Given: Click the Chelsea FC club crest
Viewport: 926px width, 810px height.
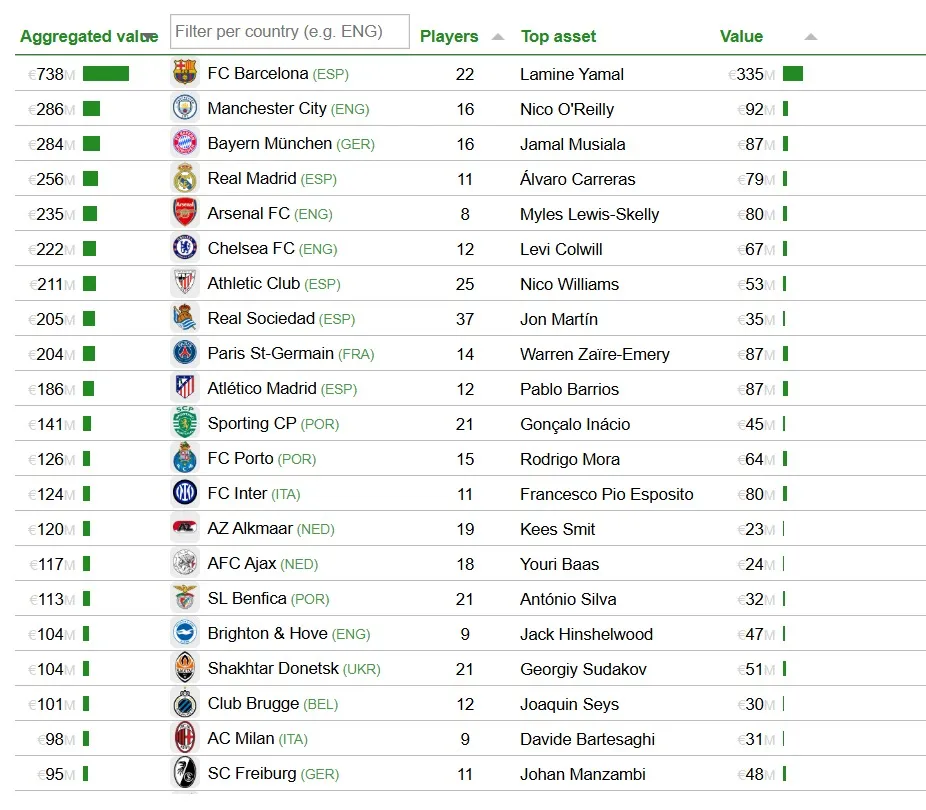Looking at the screenshot, I should coord(185,248).
